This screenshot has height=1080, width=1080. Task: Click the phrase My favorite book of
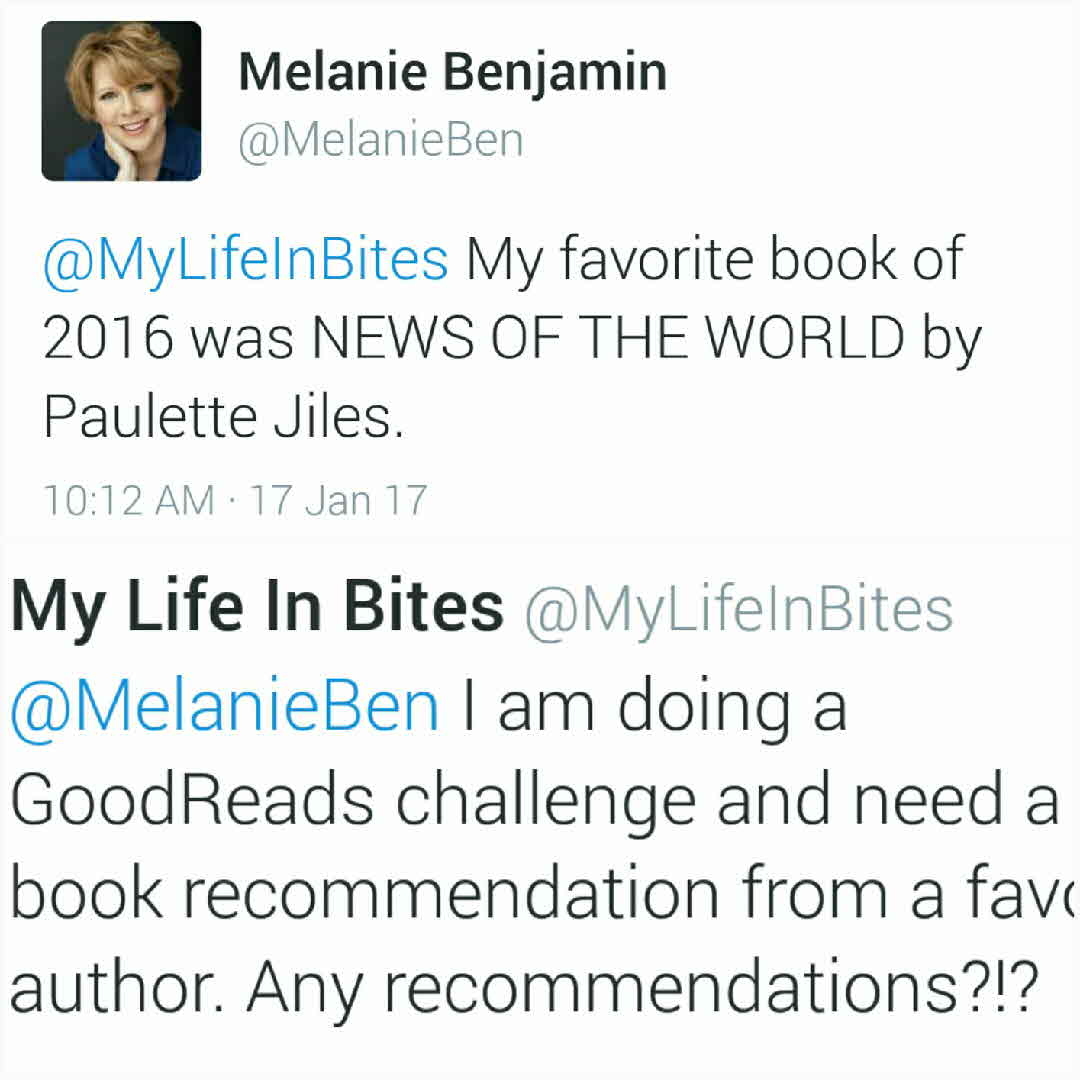[x=715, y=260]
